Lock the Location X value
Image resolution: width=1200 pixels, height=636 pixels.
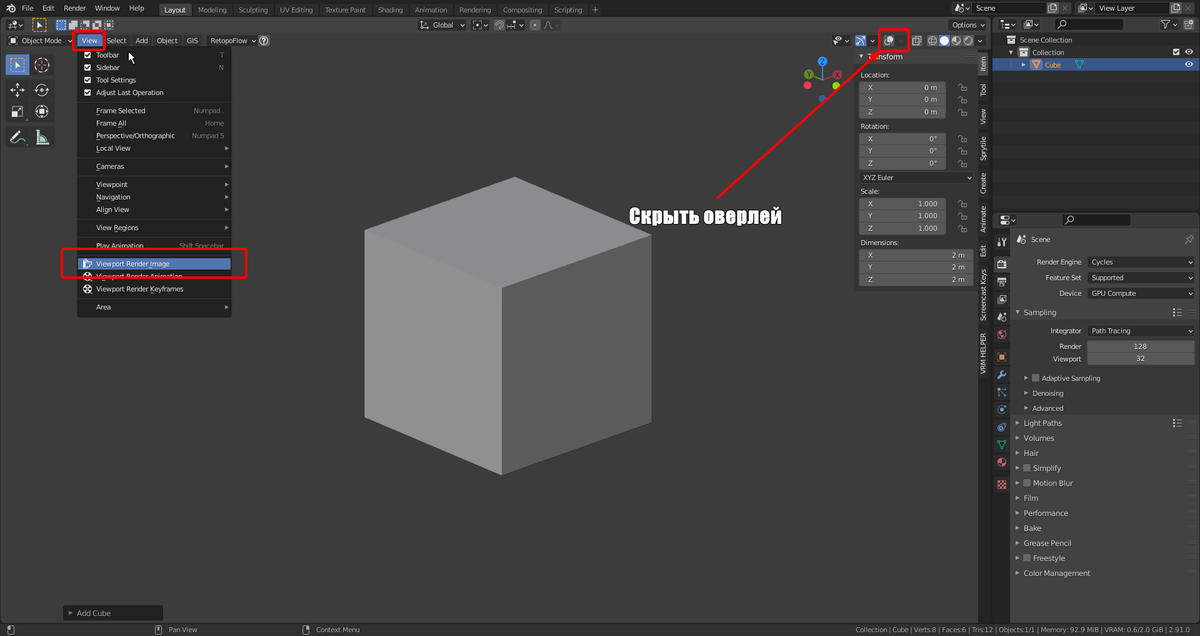[962, 87]
